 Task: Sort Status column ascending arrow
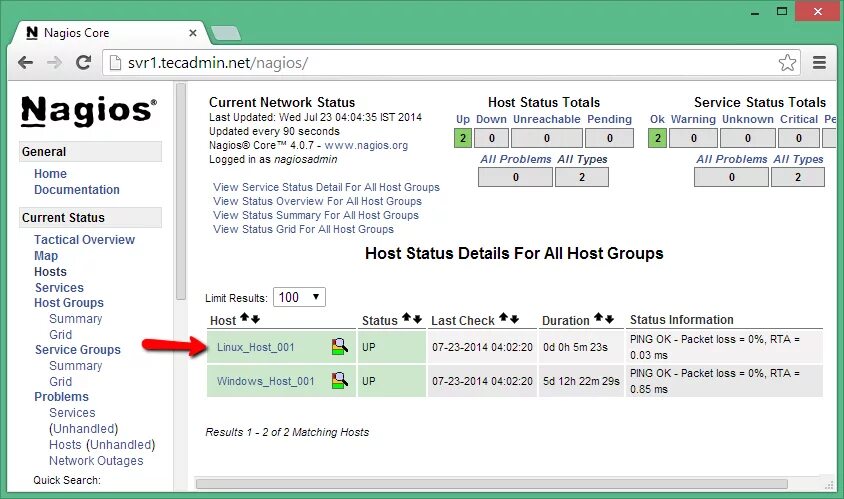pos(406,318)
